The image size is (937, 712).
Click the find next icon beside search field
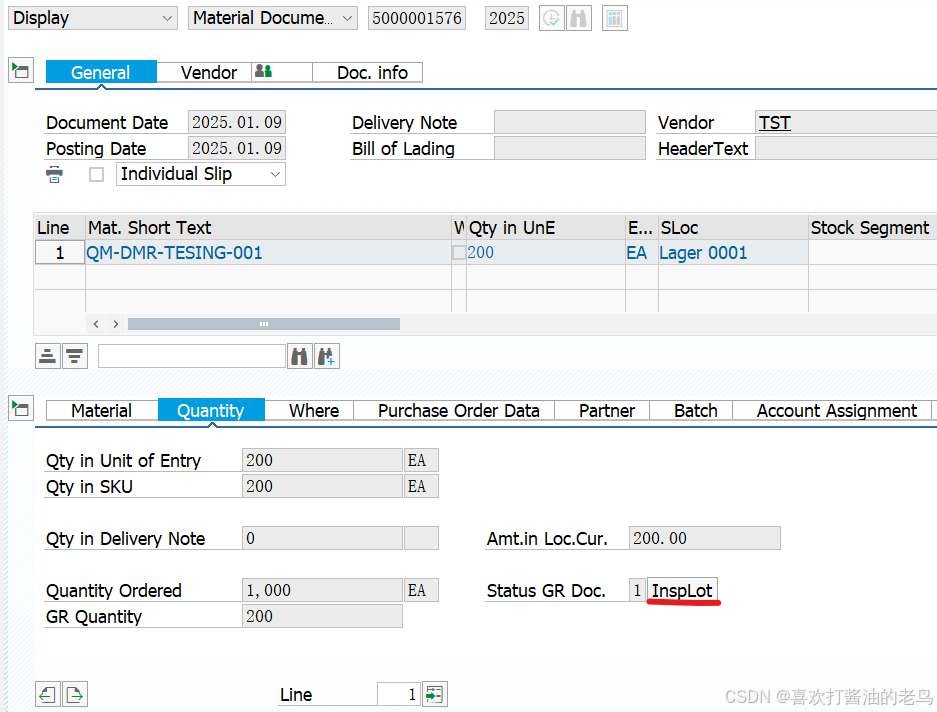(325, 356)
